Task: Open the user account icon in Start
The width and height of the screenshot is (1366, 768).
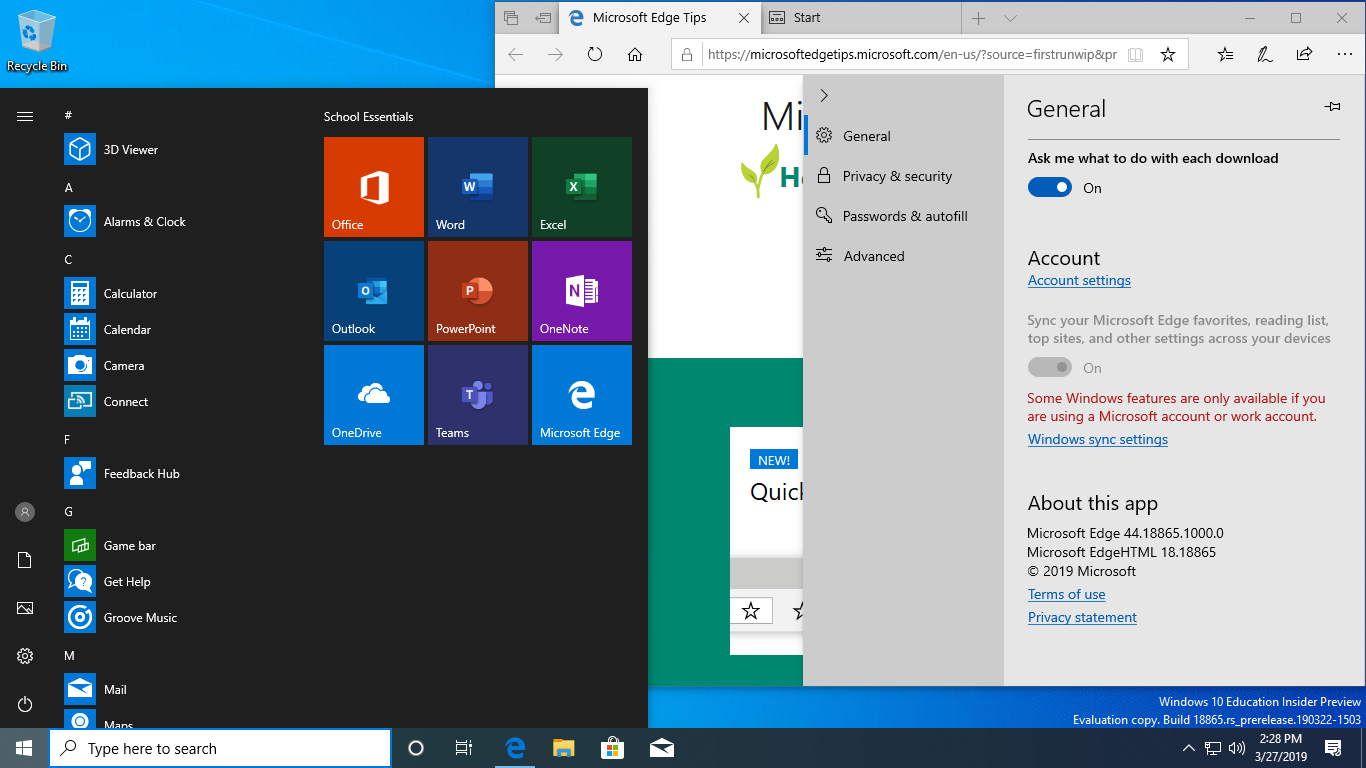Action: coord(25,512)
